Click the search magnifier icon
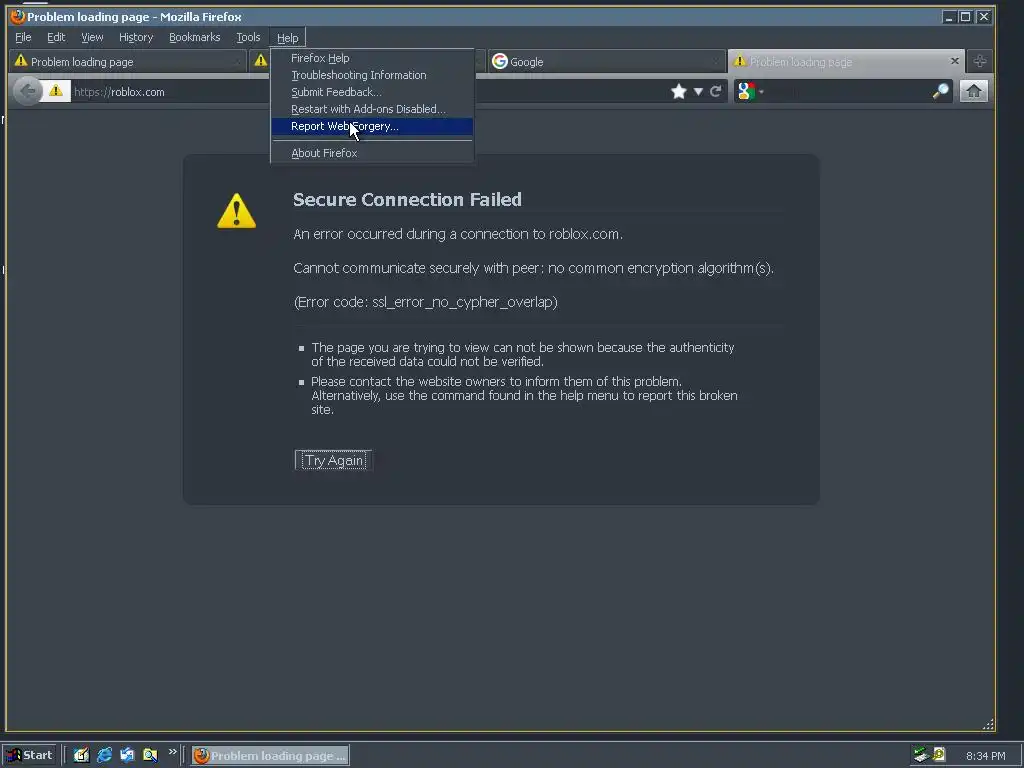The image size is (1024, 768). [940, 91]
